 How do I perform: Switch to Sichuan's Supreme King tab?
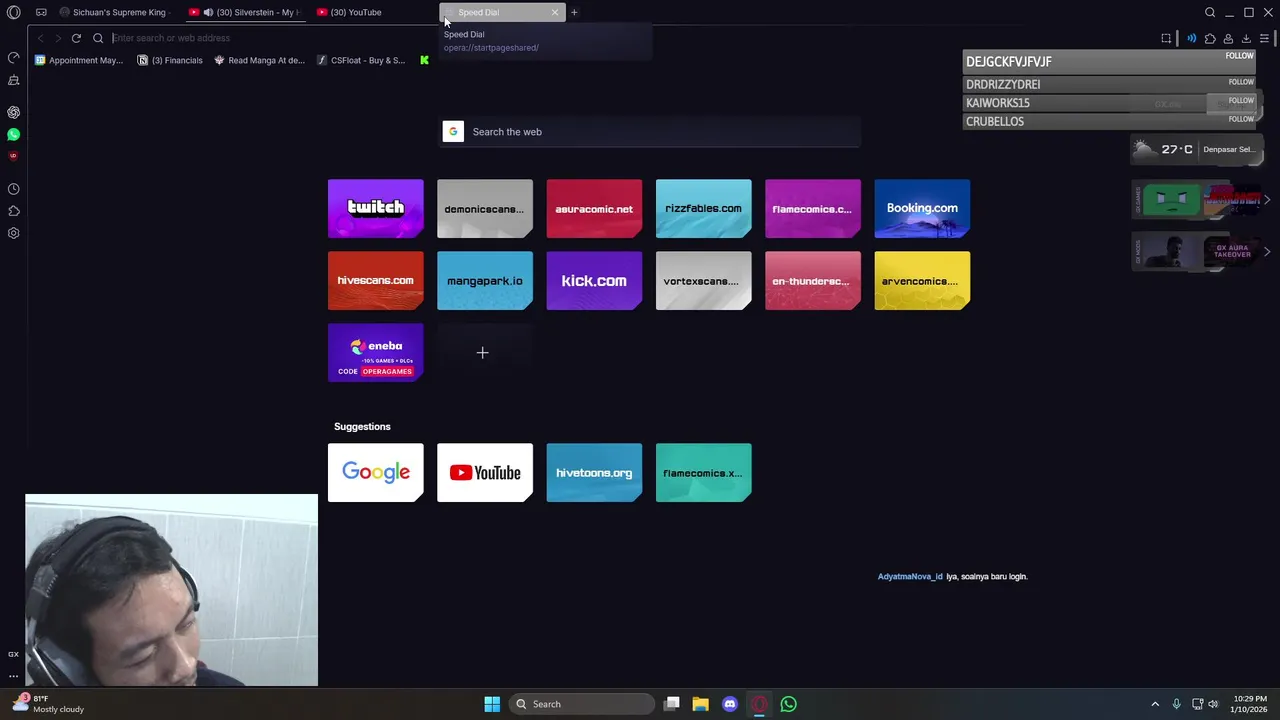(x=113, y=12)
